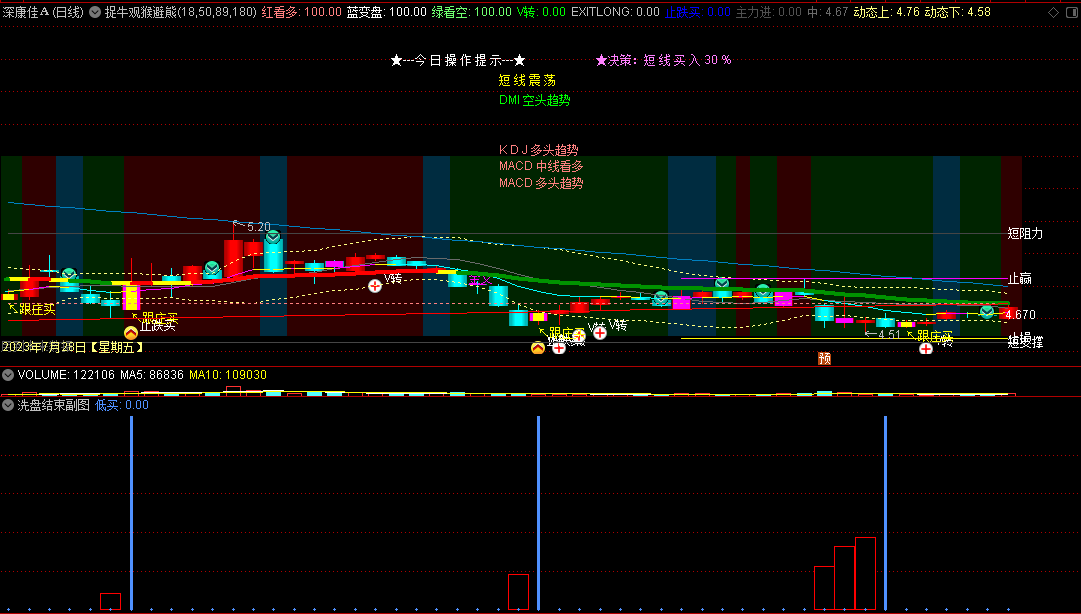
Task: Click the 绿看空: 100.00 readout
Action: point(472,12)
